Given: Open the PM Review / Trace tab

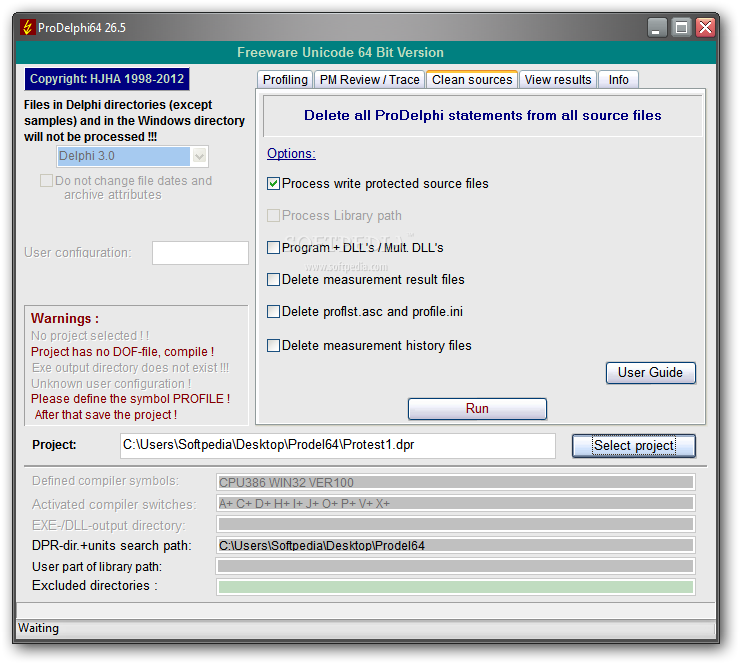Looking at the screenshot, I should pos(370,79).
